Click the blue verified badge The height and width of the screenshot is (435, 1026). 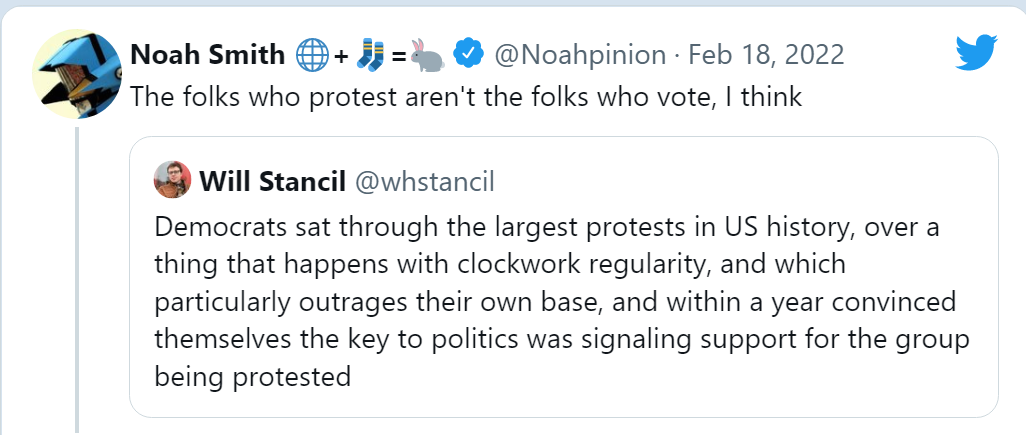coord(468,53)
